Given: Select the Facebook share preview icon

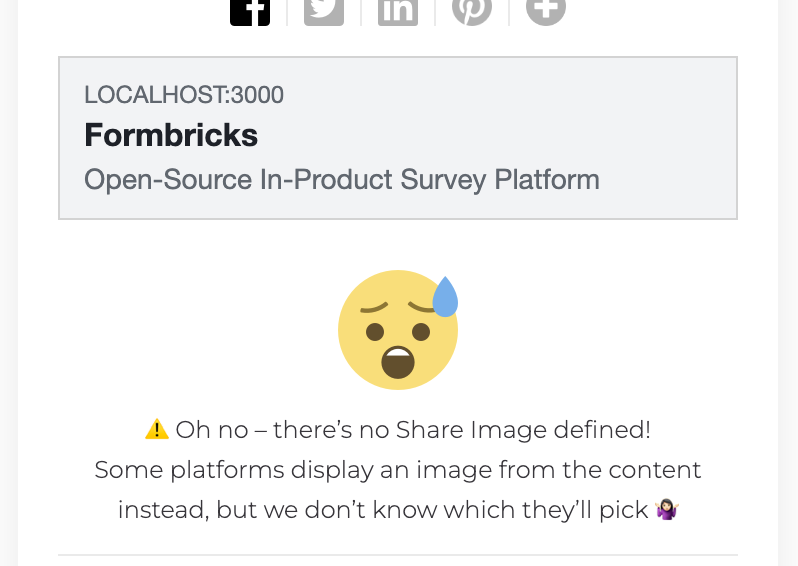Looking at the screenshot, I should (250, 10).
